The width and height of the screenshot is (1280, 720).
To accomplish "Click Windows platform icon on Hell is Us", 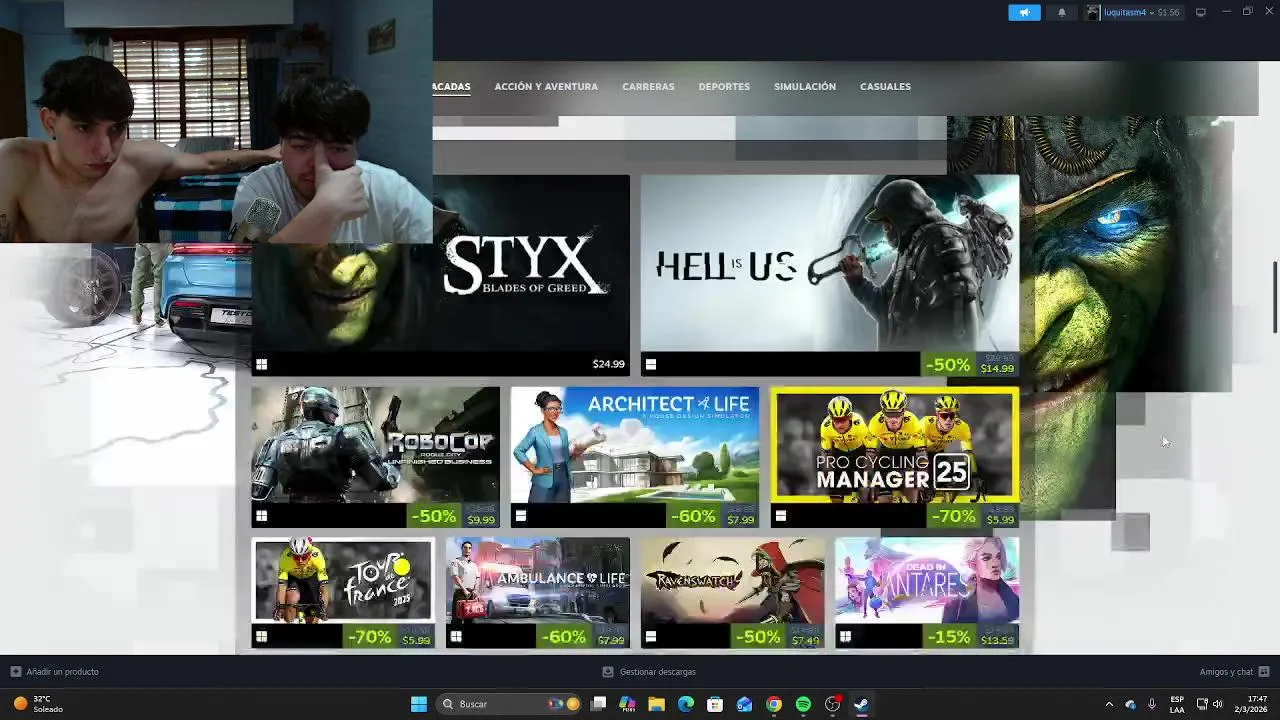I will 651,365.
